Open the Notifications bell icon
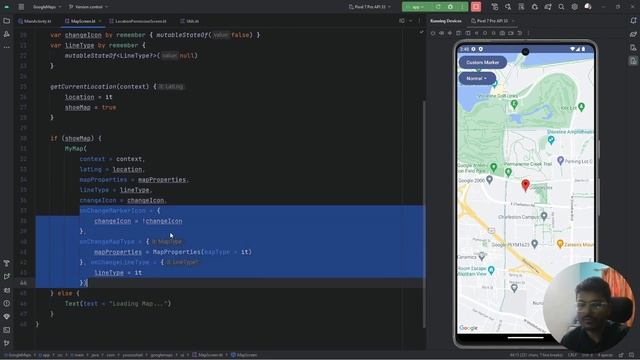 click(x=633, y=21)
